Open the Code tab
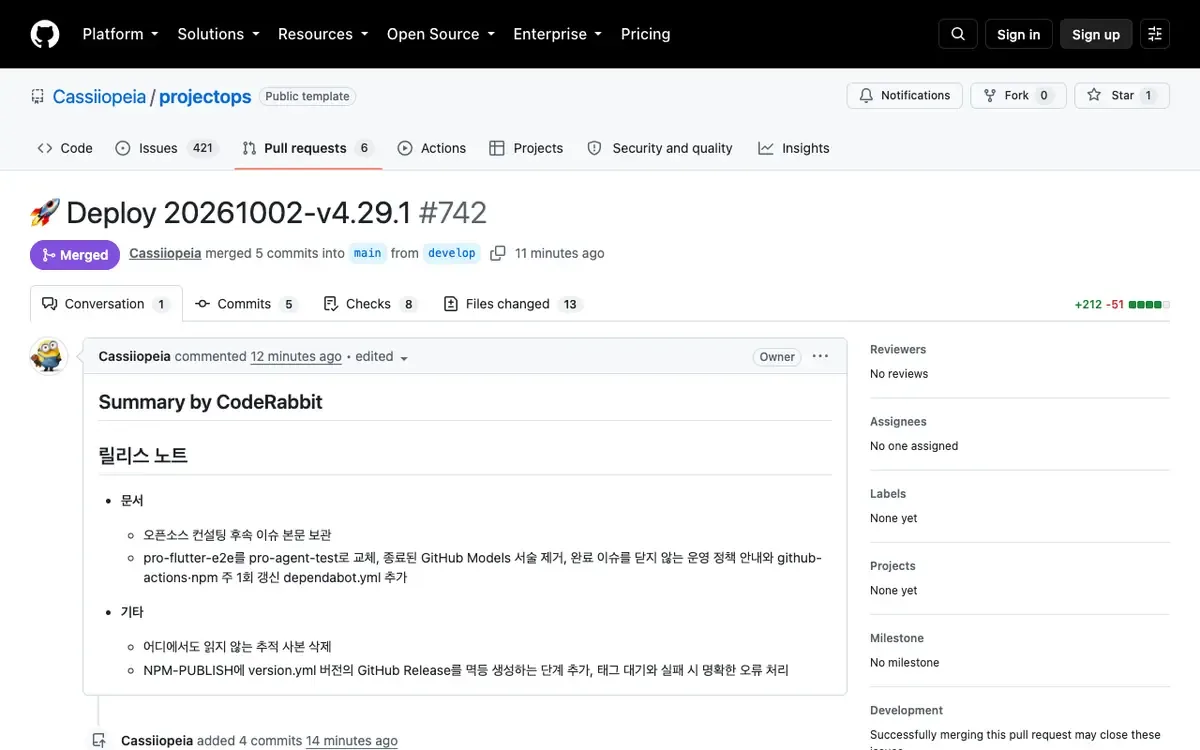This screenshot has width=1200, height=750. click(65, 148)
